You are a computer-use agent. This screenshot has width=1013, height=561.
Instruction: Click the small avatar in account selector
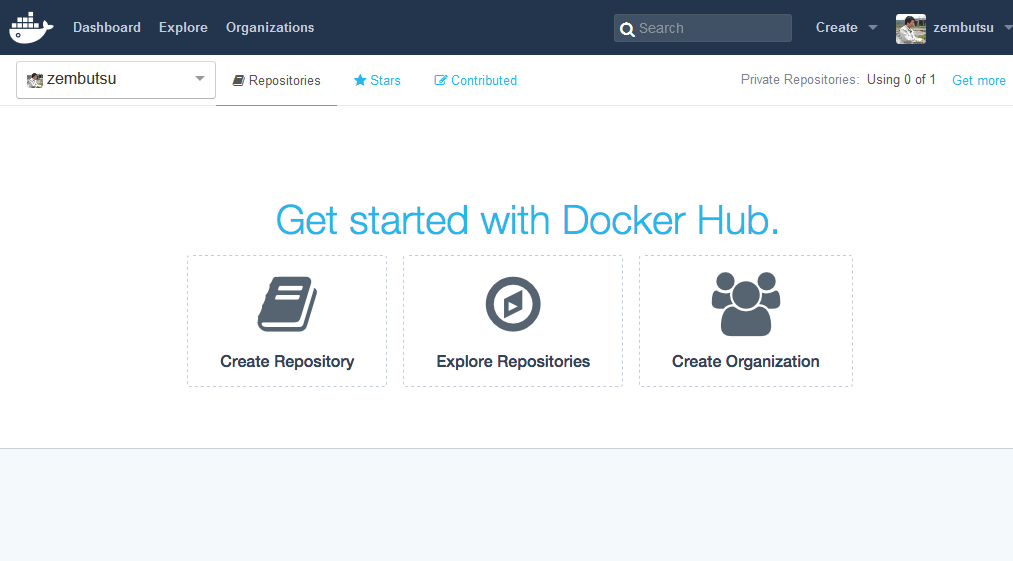pyautogui.click(x=35, y=80)
